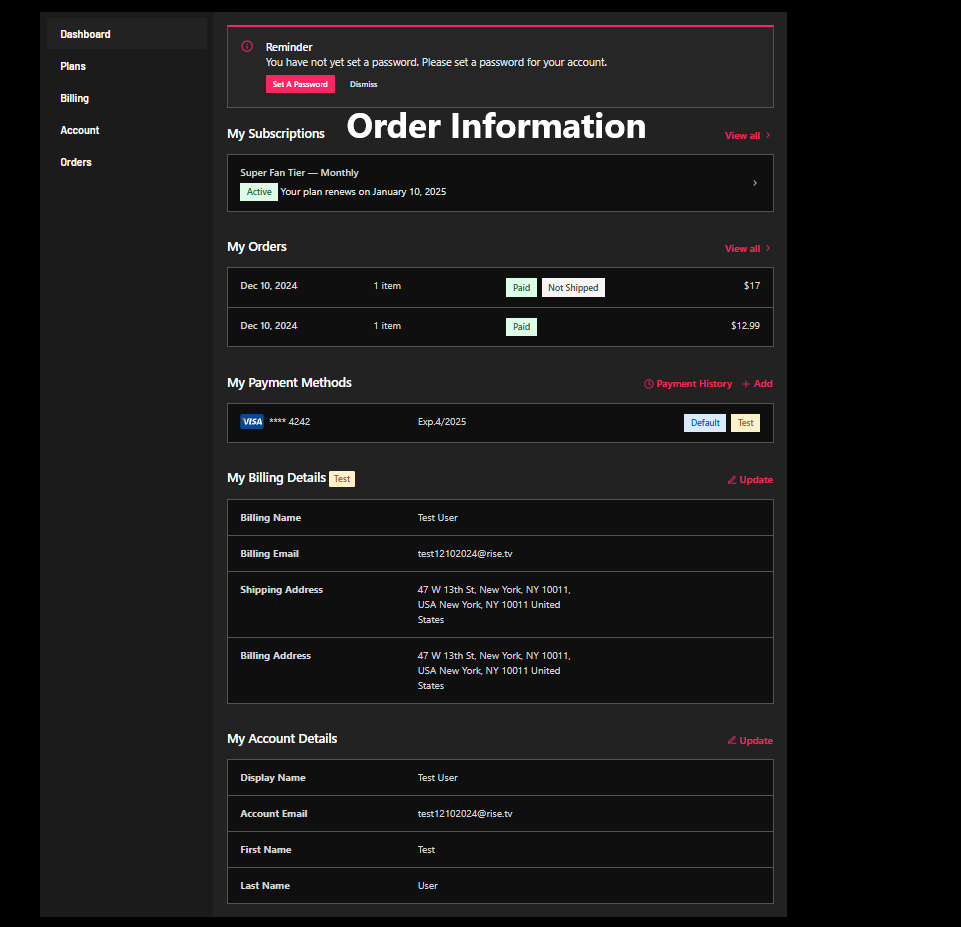
Task: Click View all for My Subscriptions
Action: tap(747, 135)
